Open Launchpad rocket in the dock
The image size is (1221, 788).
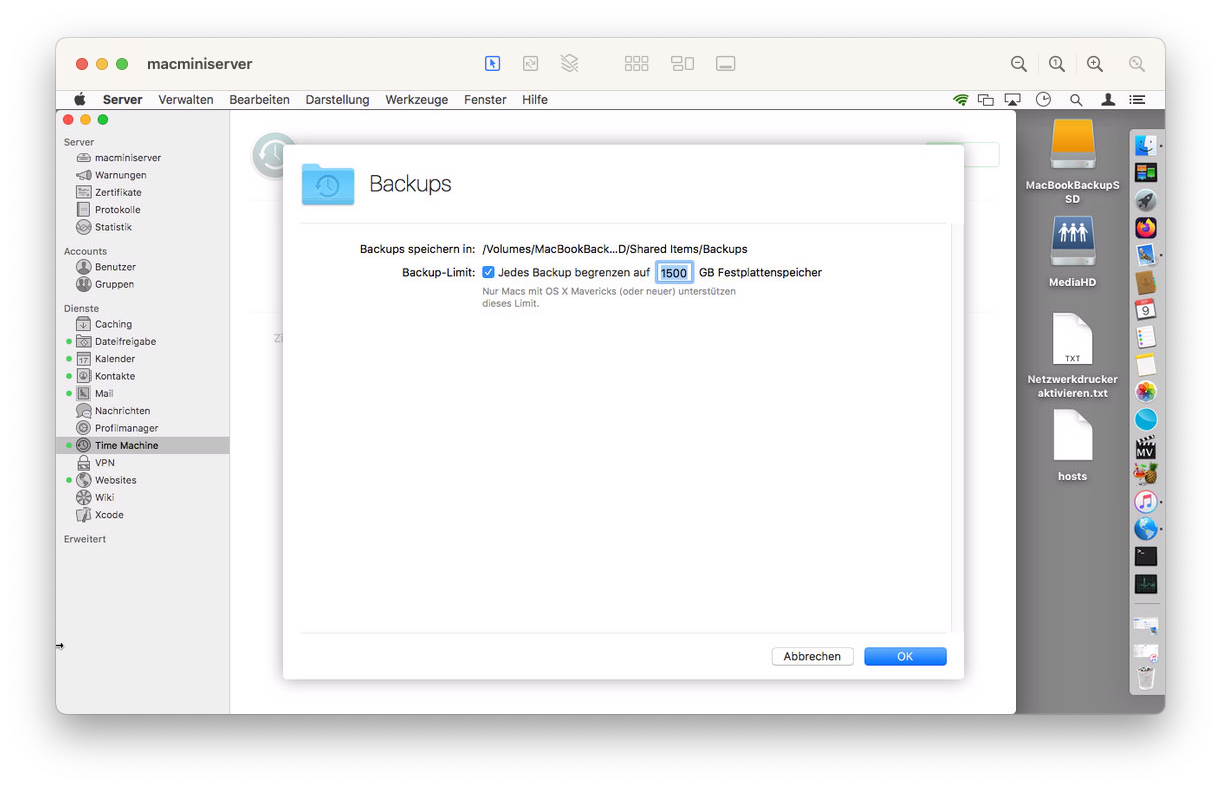(x=1146, y=201)
